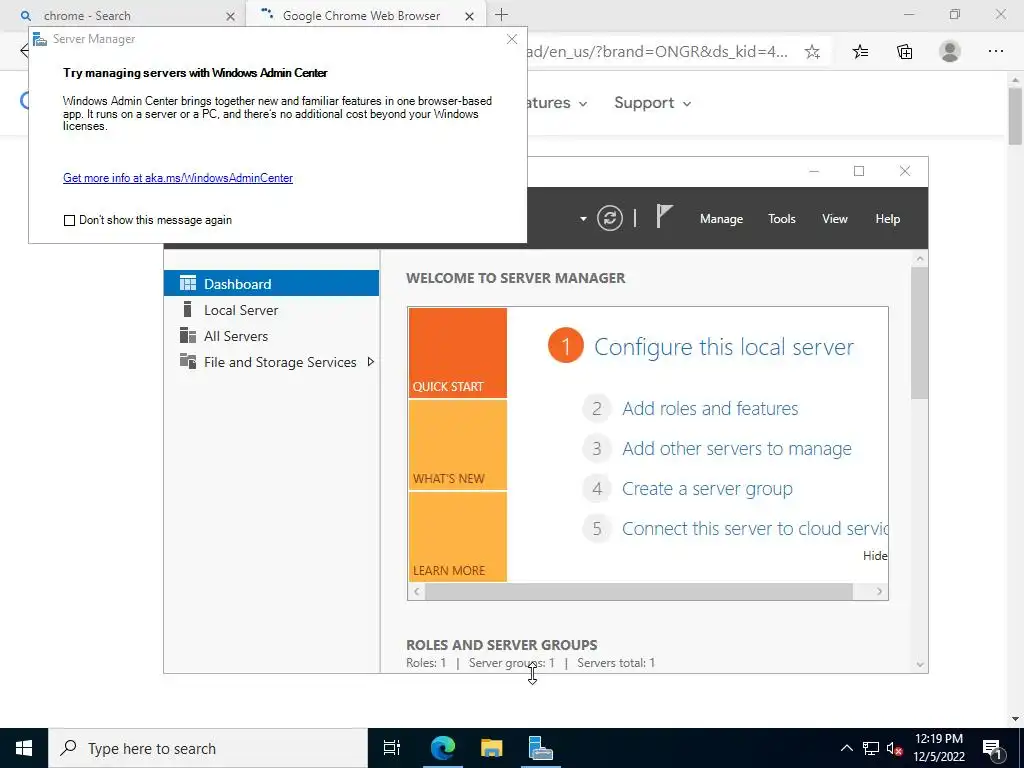Click the welcome tile scroll right arrow

point(879,592)
